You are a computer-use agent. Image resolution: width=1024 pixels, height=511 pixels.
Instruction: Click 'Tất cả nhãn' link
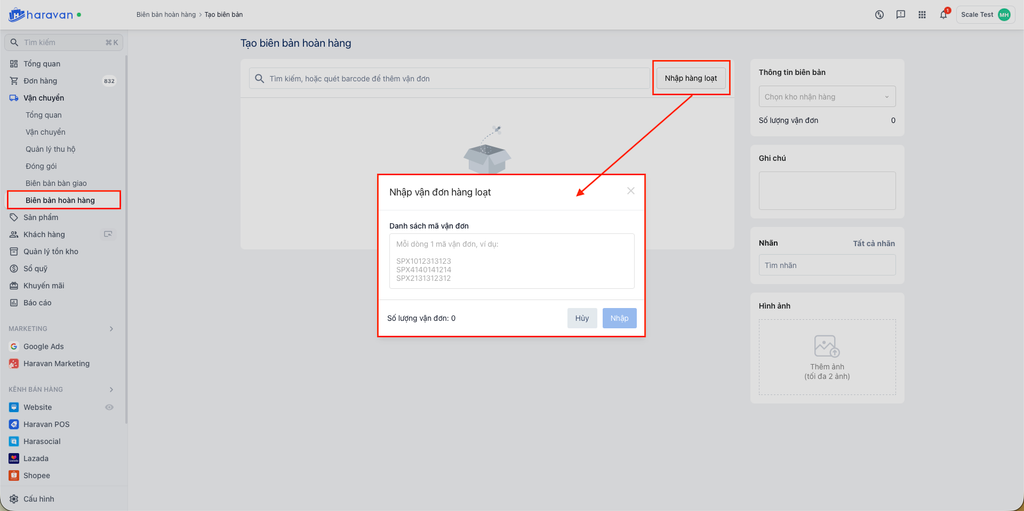pyautogui.click(x=873, y=243)
